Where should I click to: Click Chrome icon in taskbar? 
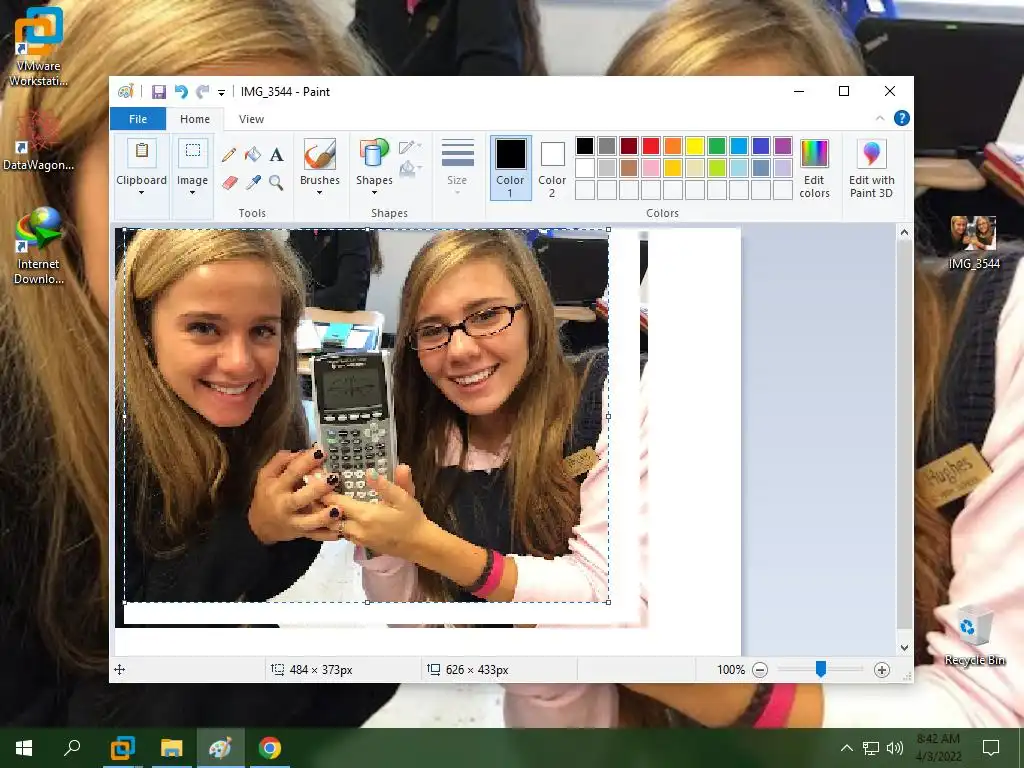pyautogui.click(x=269, y=748)
